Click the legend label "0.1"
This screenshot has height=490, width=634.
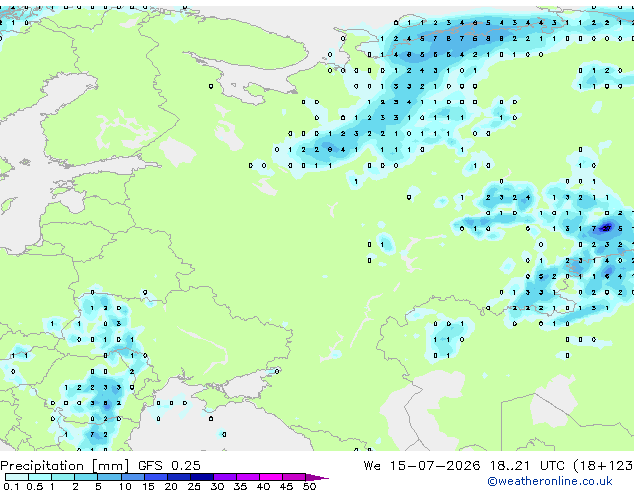pos(11,486)
